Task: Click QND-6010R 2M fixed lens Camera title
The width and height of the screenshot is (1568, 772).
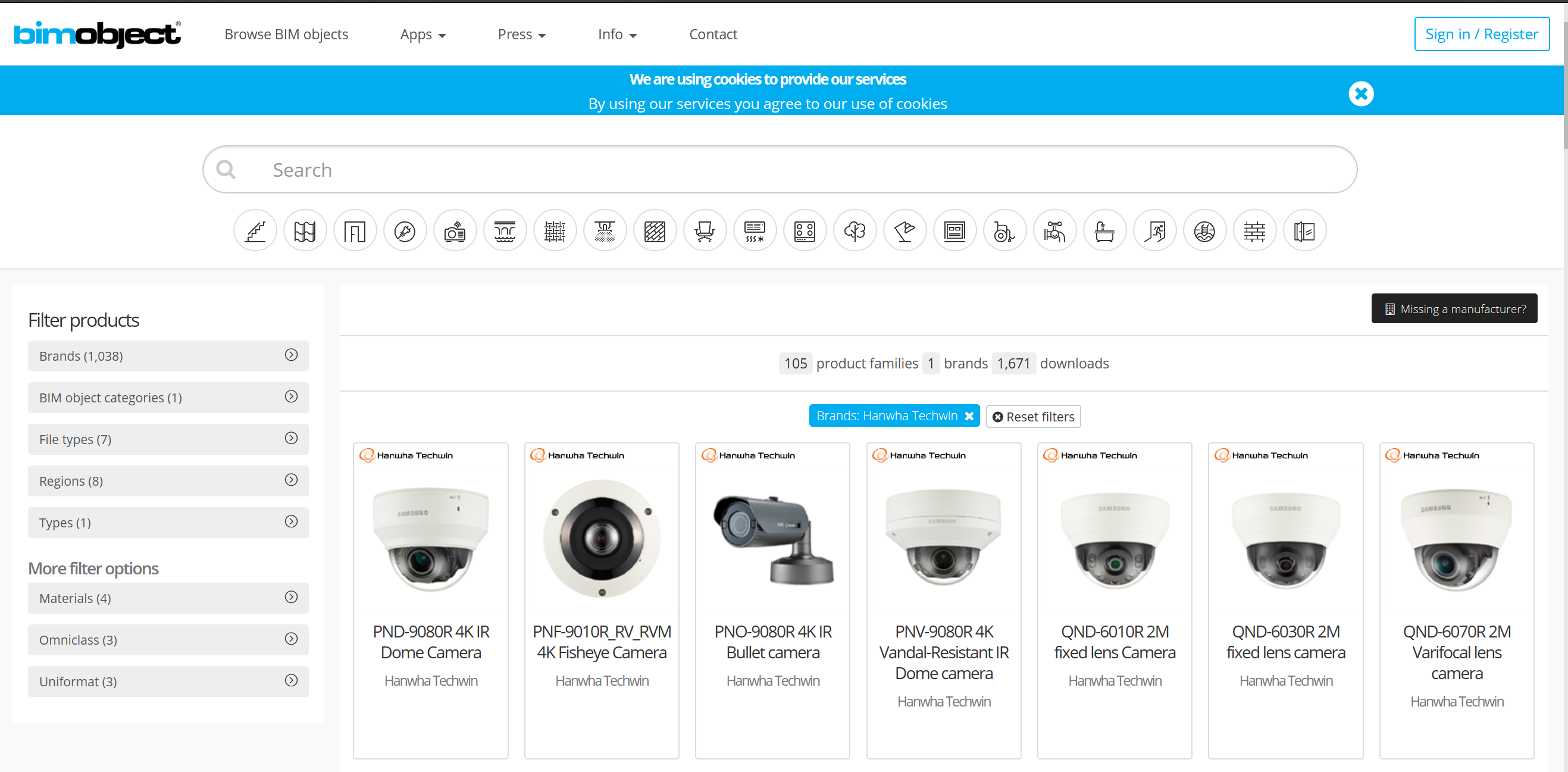Action: click(1115, 642)
